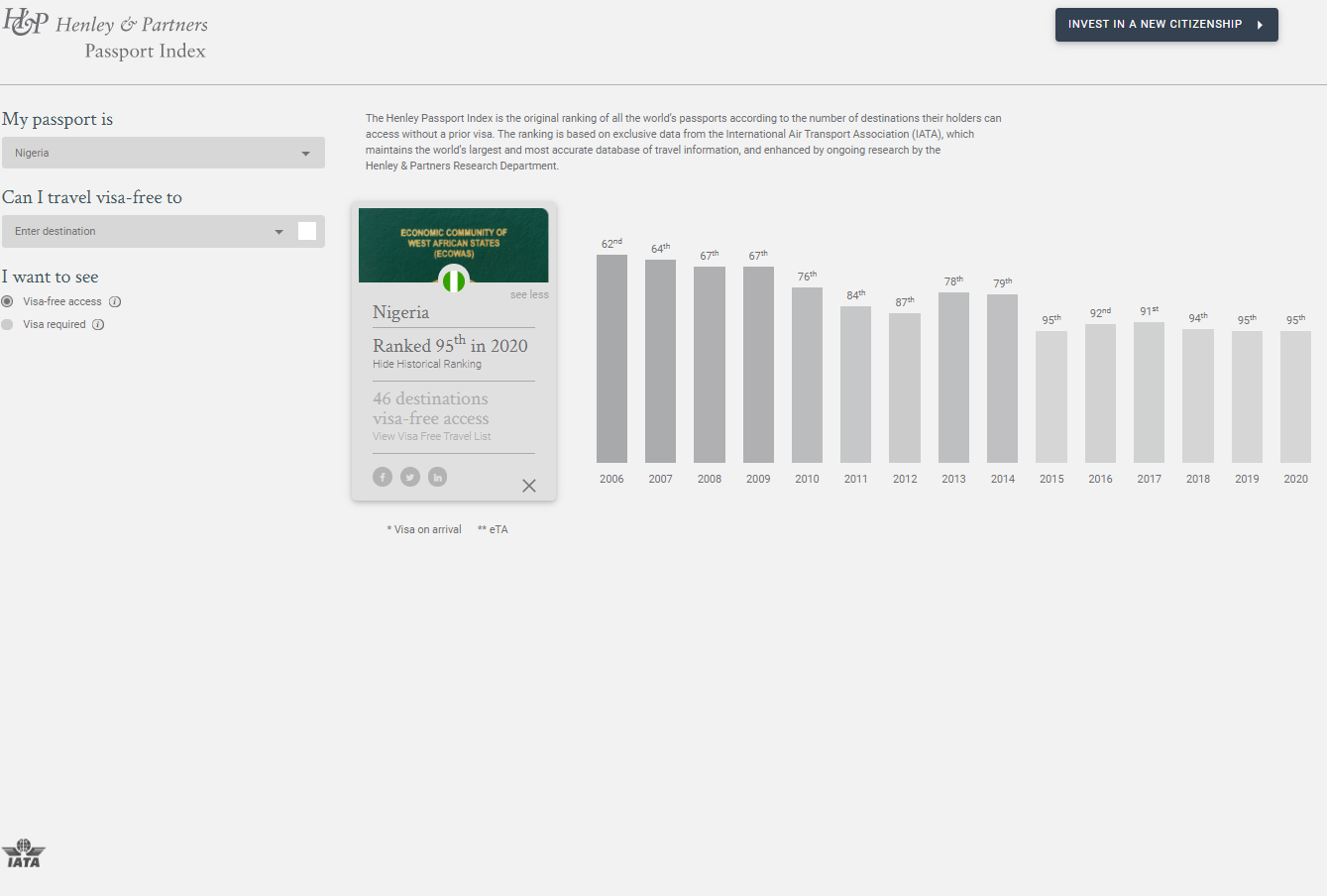Click the 2020 year axis label
Viewport: 1327px width, 896px height.
pos(1295,479)
